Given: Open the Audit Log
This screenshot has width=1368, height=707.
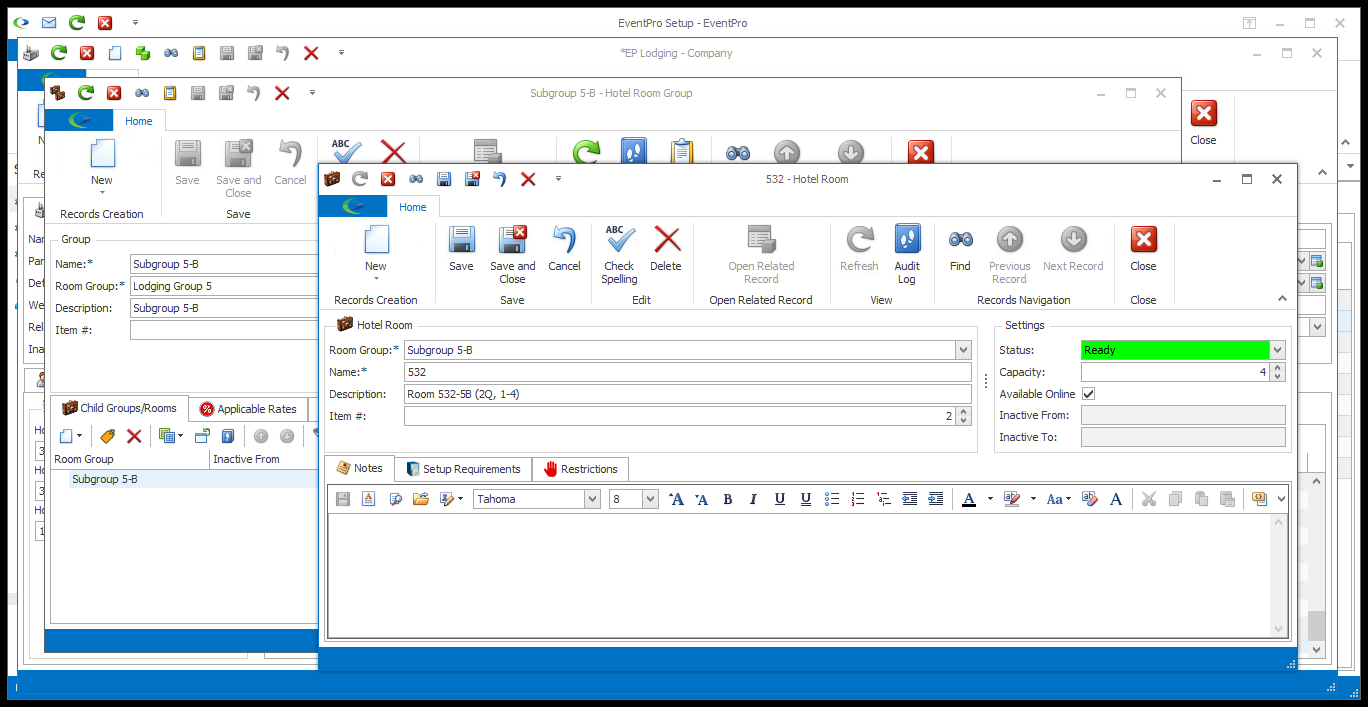Looking at the screenshot, I should [x=907, y=254].
